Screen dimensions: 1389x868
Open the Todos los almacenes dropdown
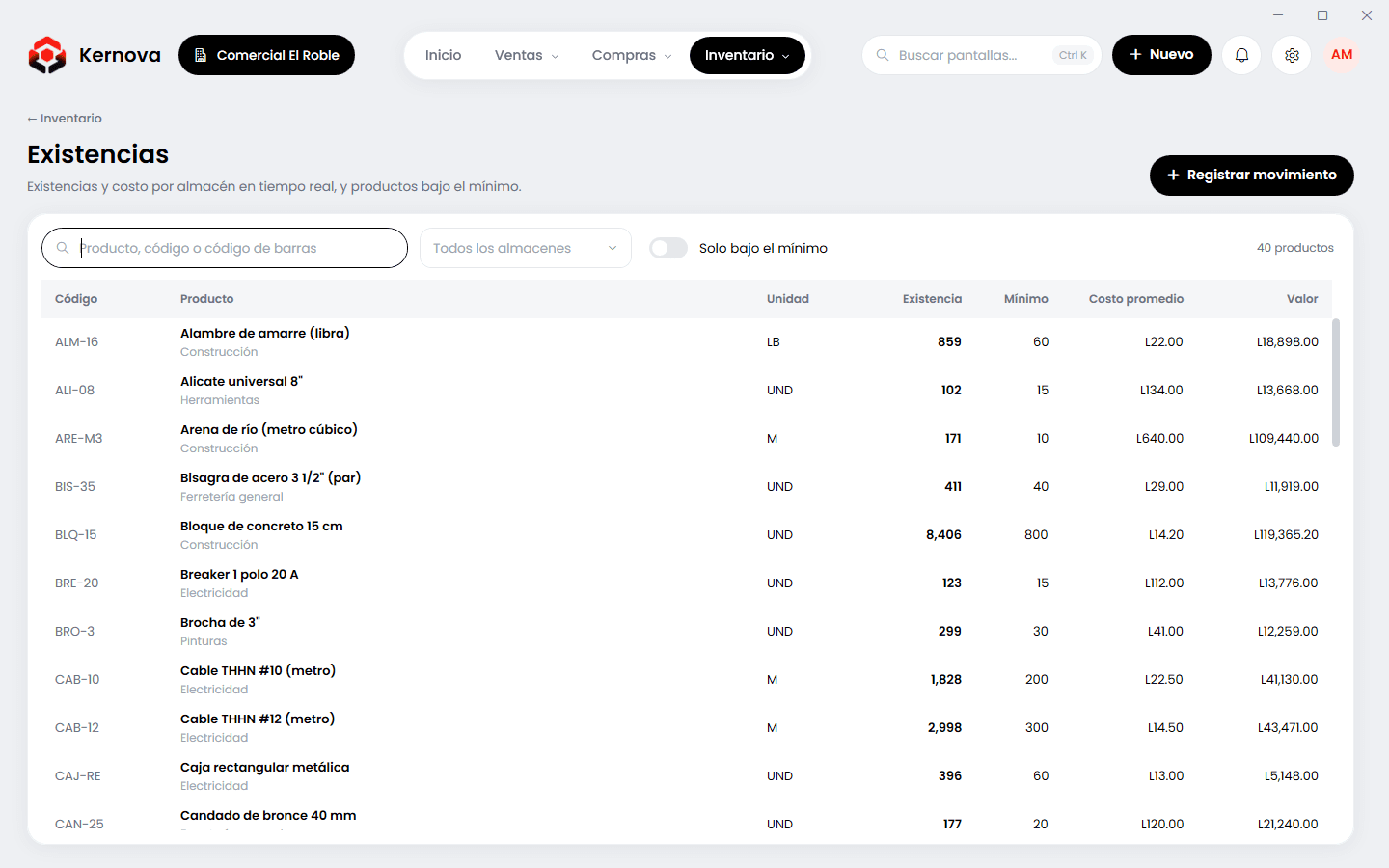(526, 248)
